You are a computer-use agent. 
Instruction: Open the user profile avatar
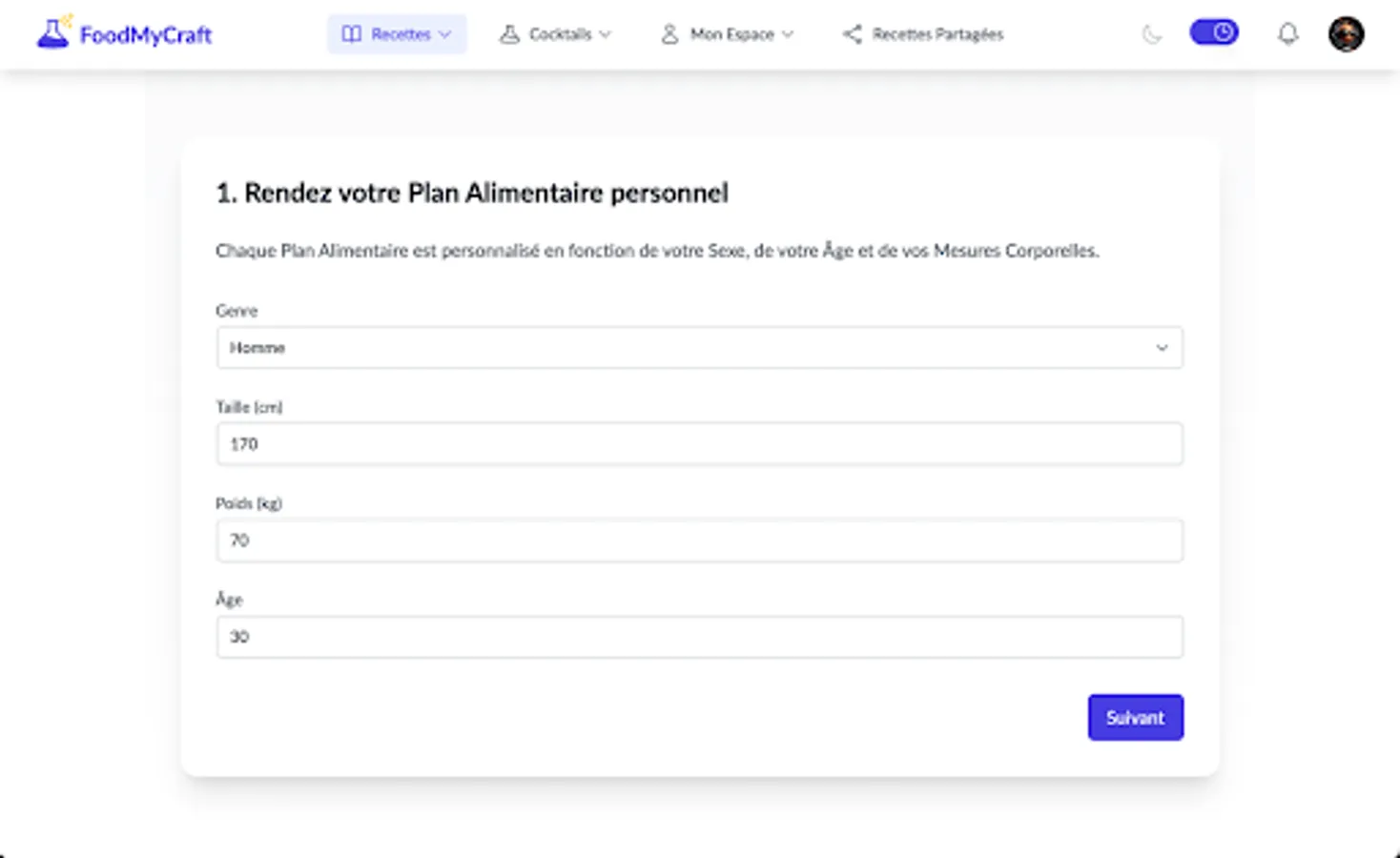tap(1346, 34)
